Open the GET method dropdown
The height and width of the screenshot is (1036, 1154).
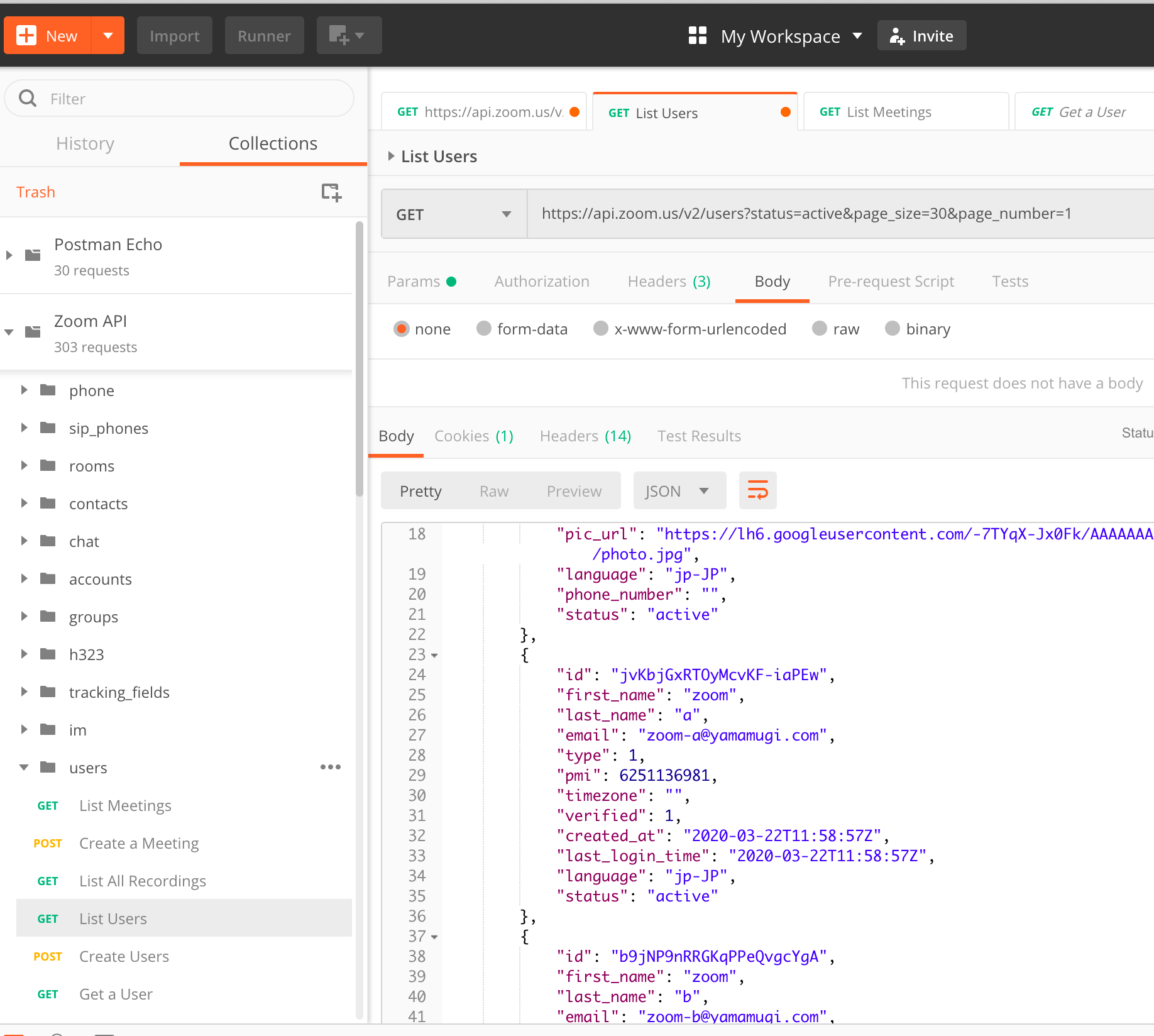point(454,214)
